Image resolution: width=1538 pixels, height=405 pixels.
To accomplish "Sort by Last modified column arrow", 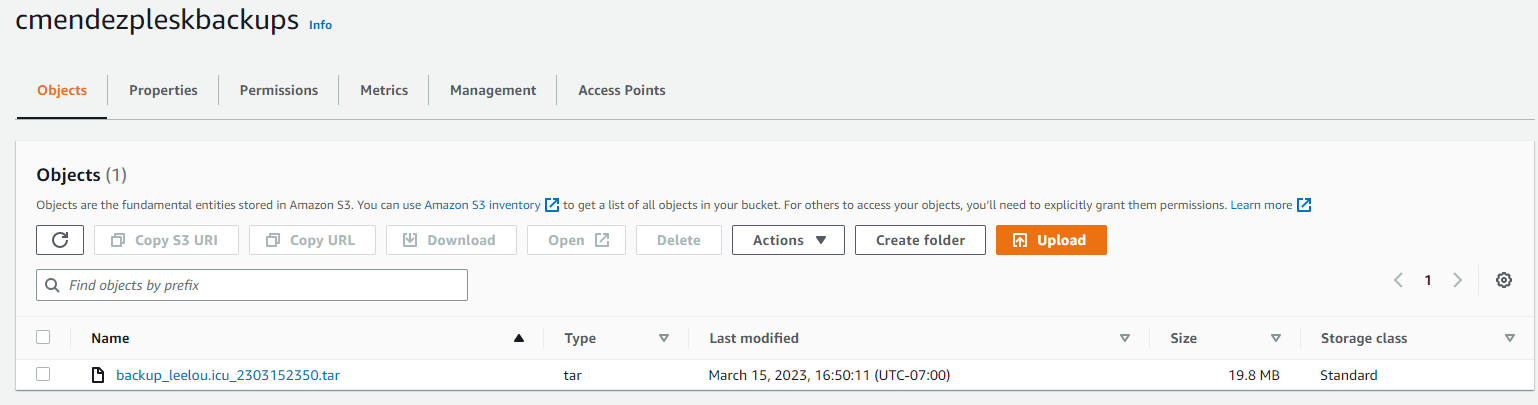I will tap(1125, 338).
